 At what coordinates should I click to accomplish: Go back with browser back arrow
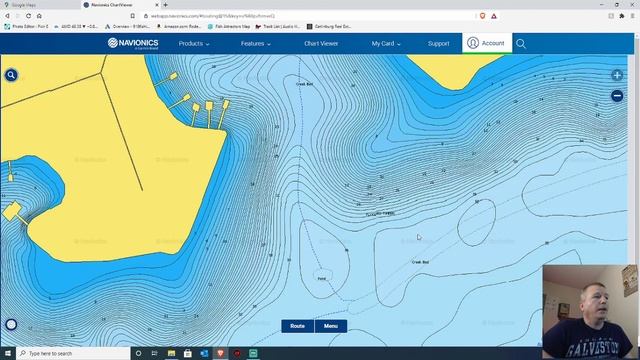click(x=7, y=16)
